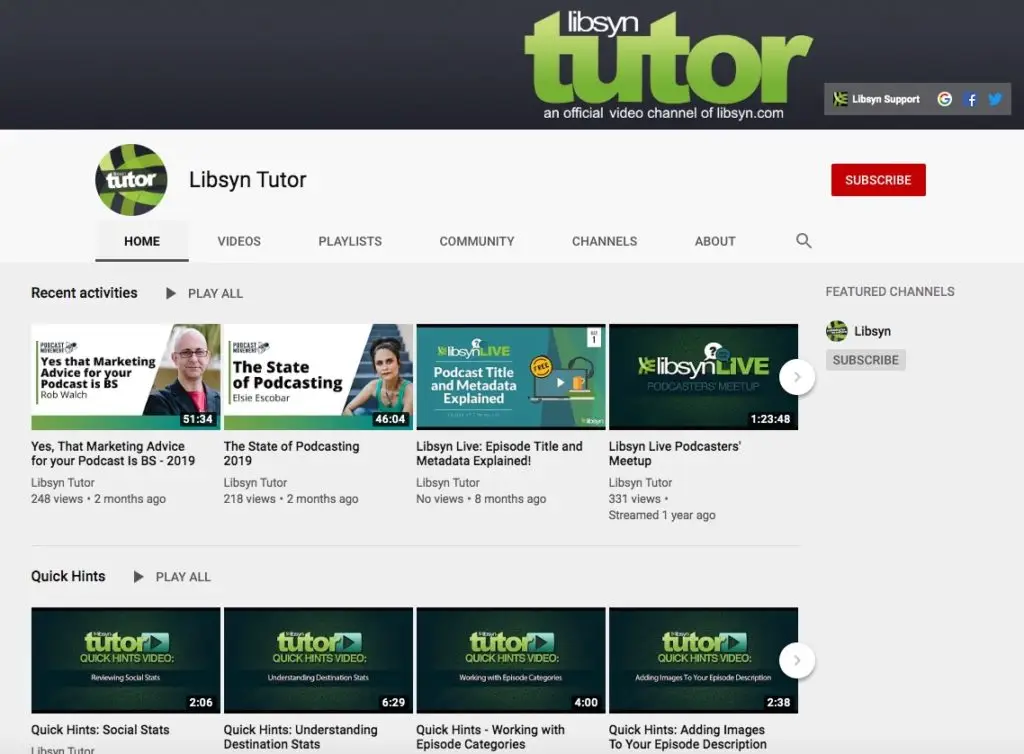
Task: Subscribe to the featured Libsyn channel
Action: point(865,360)
